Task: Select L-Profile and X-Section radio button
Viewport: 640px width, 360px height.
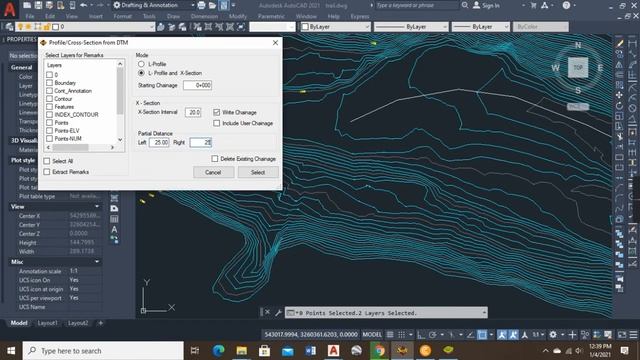Action: [x=141, y=73]
